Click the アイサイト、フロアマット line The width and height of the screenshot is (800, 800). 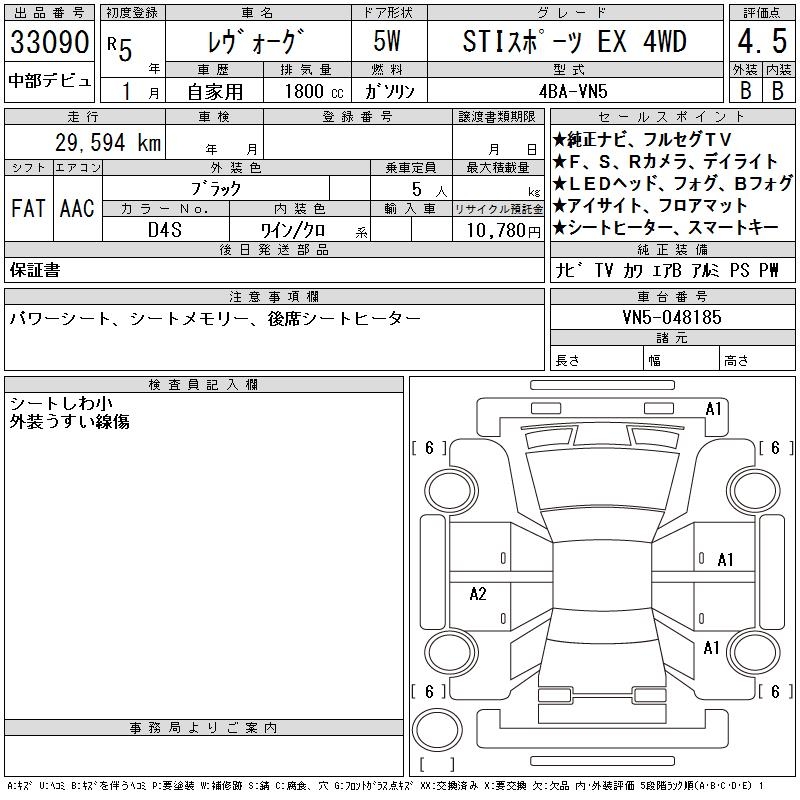pos(650,205)
